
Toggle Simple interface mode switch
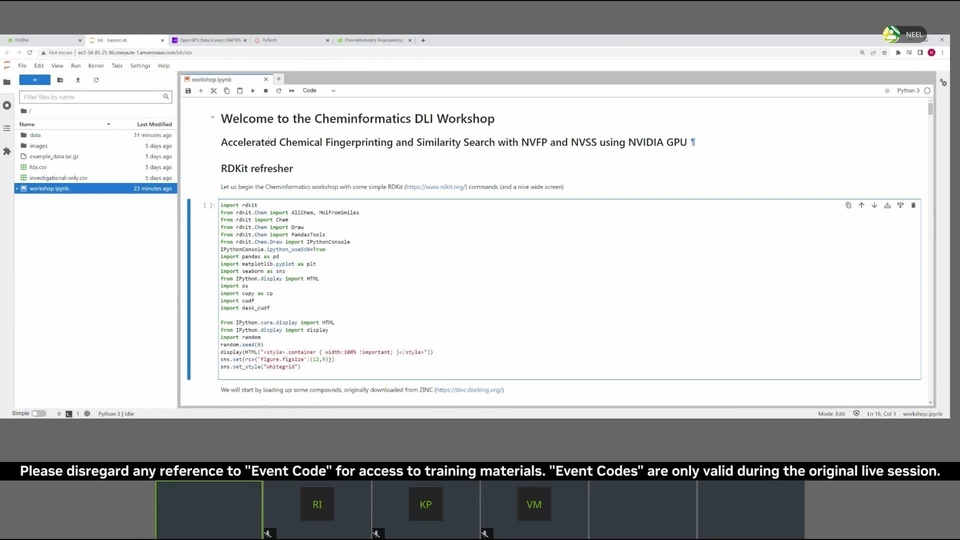[39, 414]
